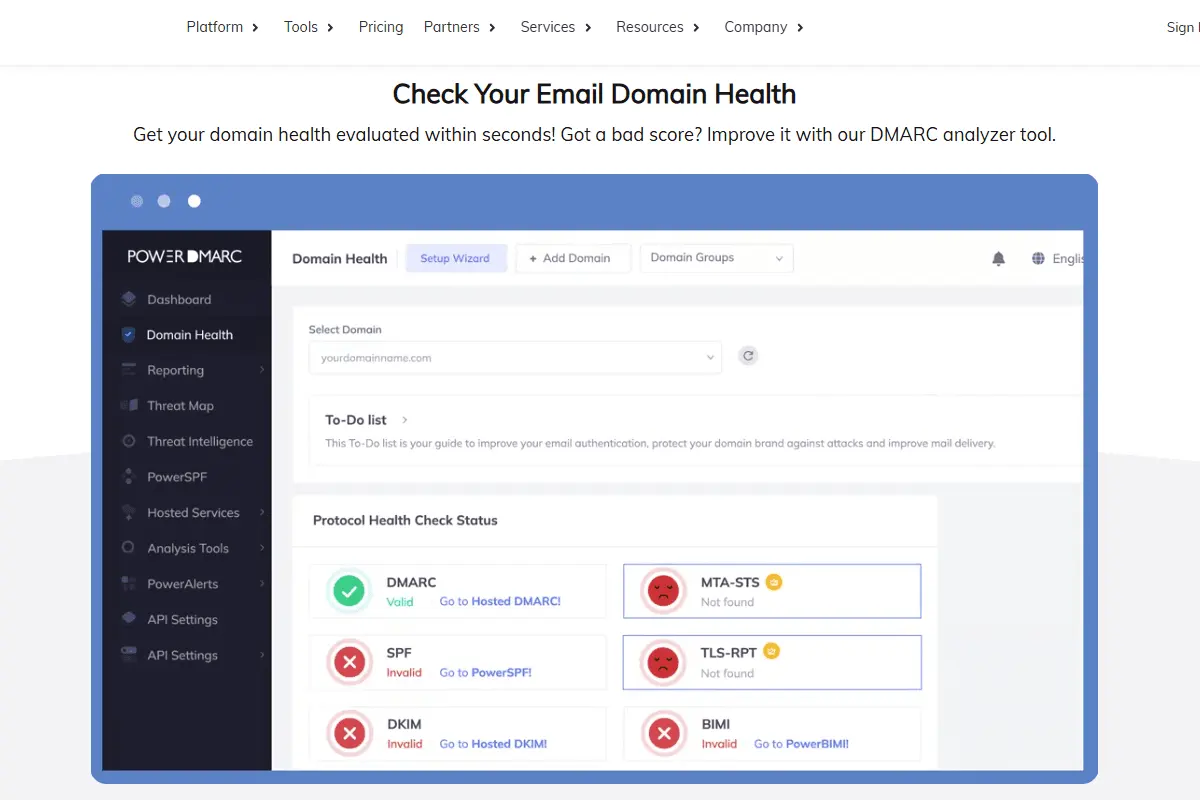Follow the Go to PowerSPF link
The height and width of the screenshot is (800, 1200).
pos(485,673)
